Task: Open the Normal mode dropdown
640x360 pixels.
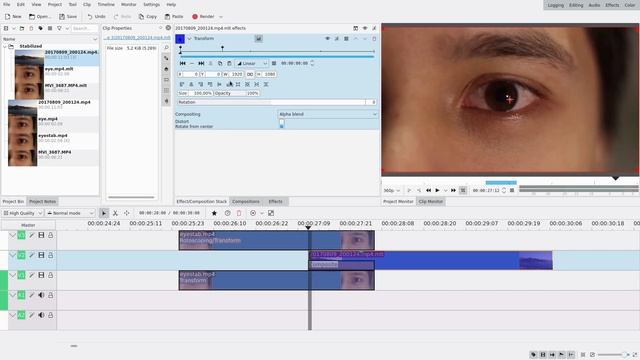Action: [70, 213]
